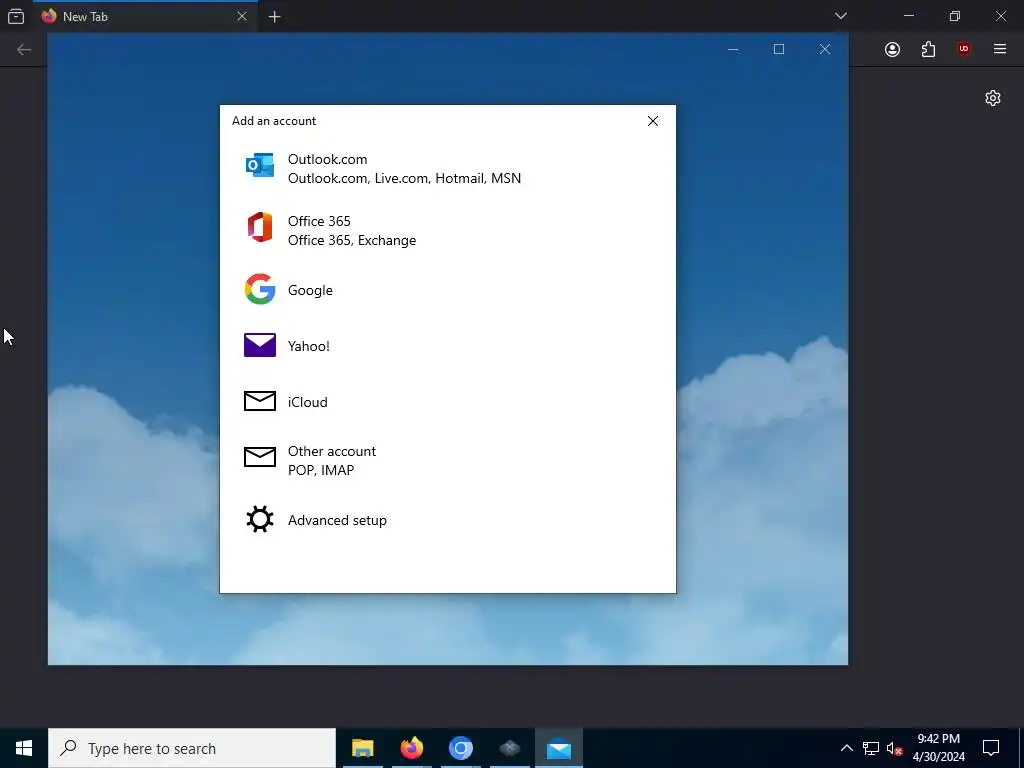Open the Mail app taskbar icon
The width and height of the screenshot is (1024, 768).
[559, 748]
